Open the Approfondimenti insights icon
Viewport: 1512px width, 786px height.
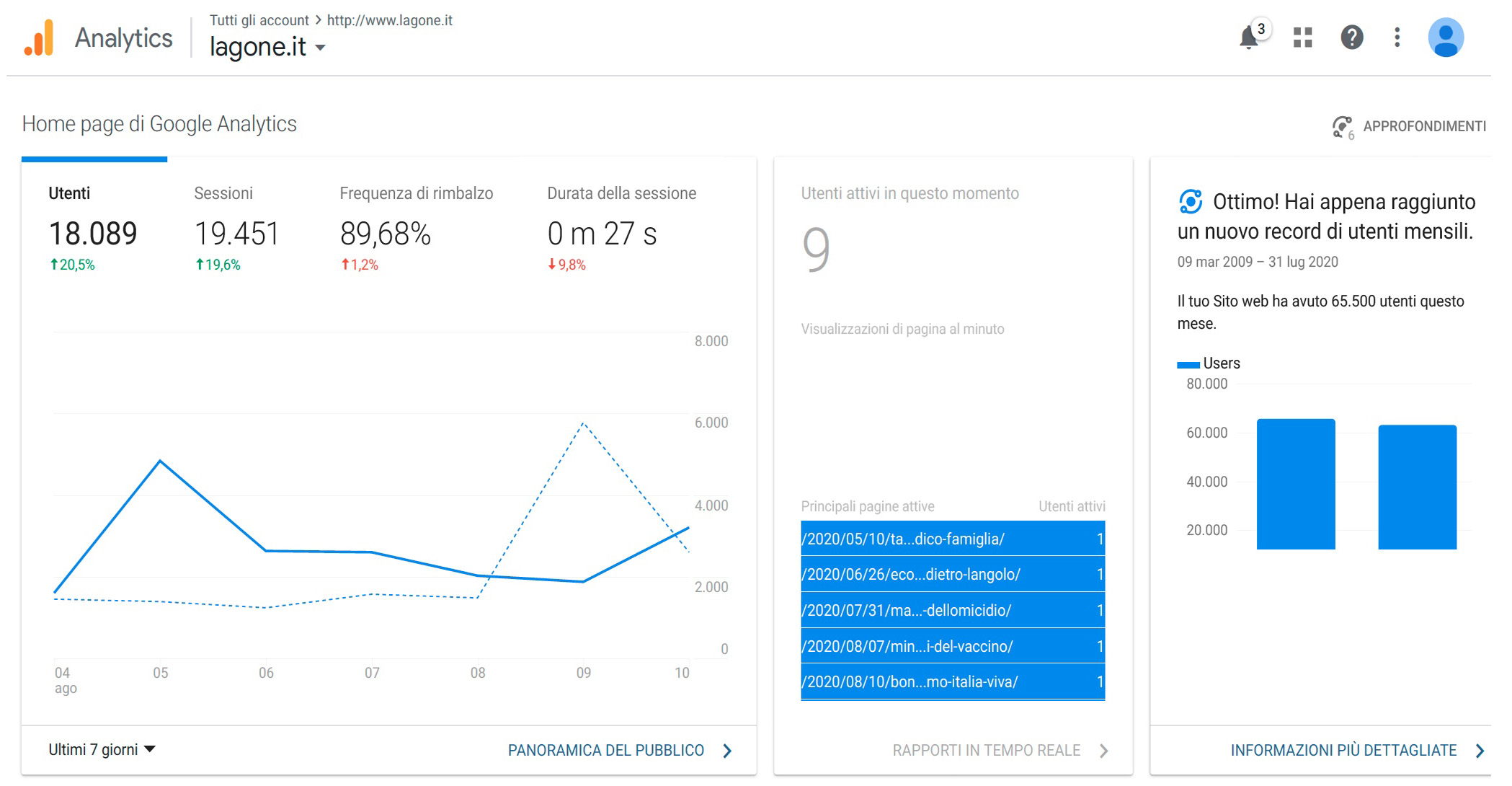pos(1342,127)
